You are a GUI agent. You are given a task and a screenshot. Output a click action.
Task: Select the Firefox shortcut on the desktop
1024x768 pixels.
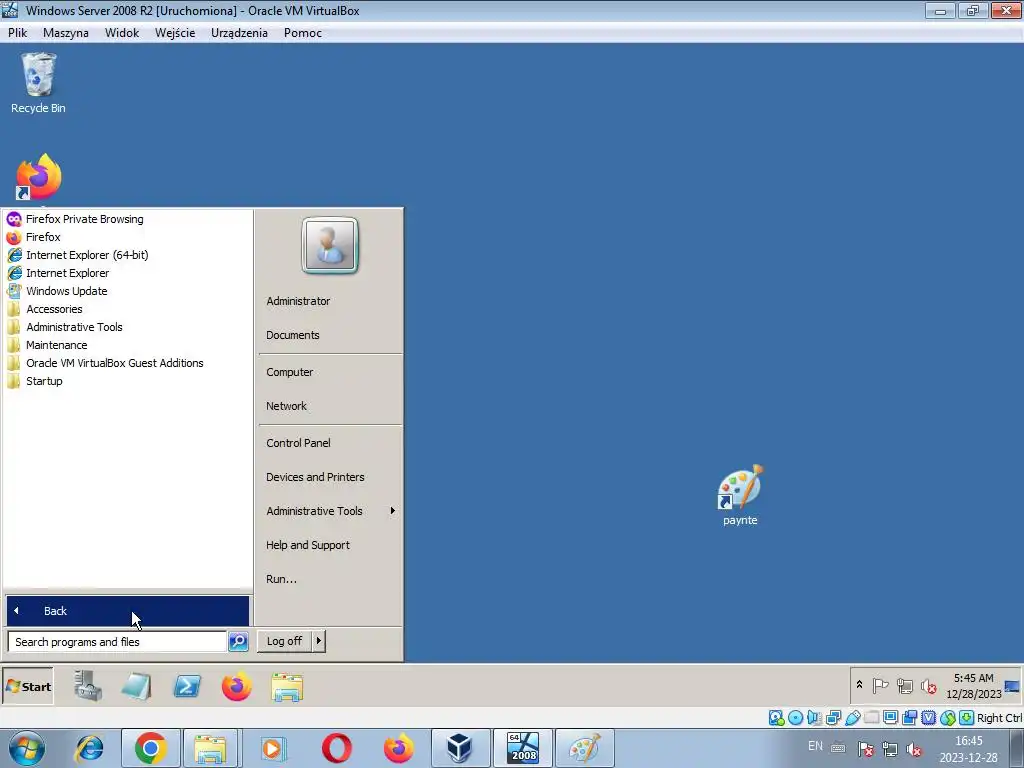[39, 177]
